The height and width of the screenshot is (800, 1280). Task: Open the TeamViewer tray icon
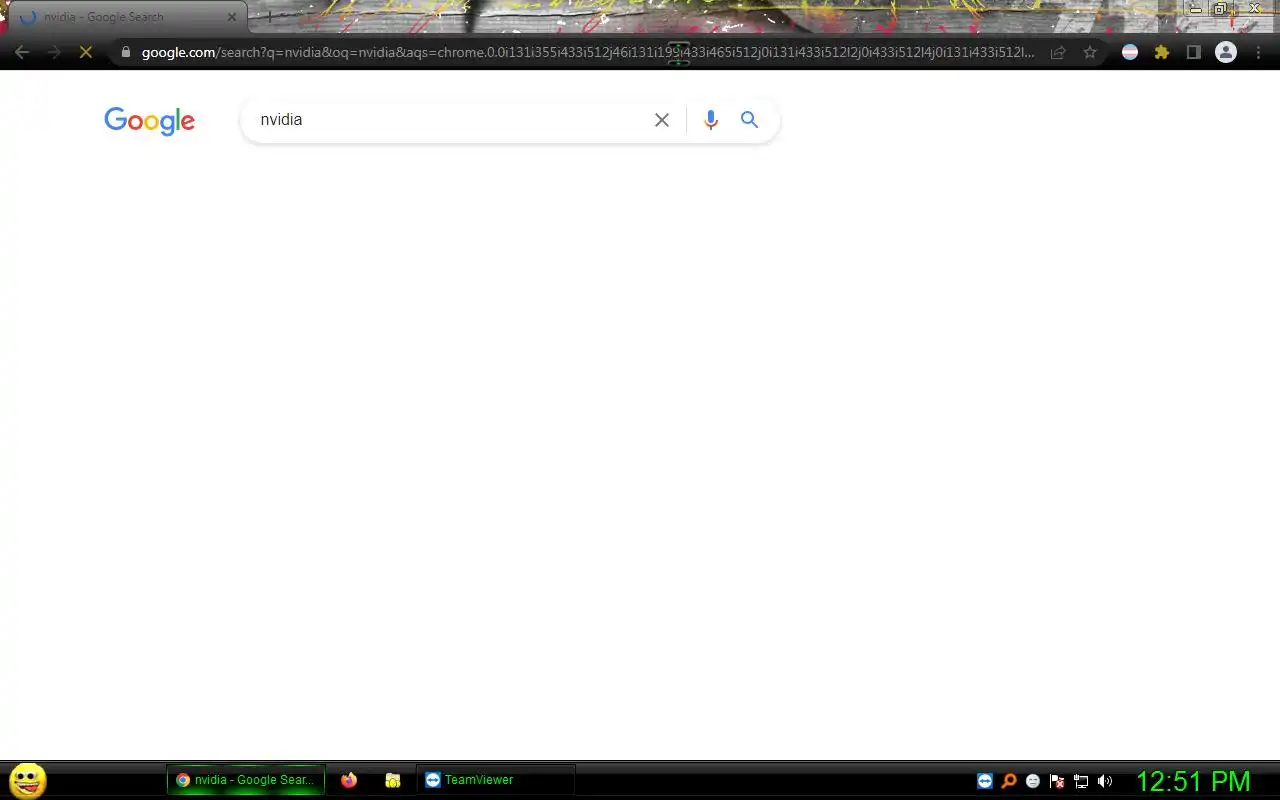point(985,781)
